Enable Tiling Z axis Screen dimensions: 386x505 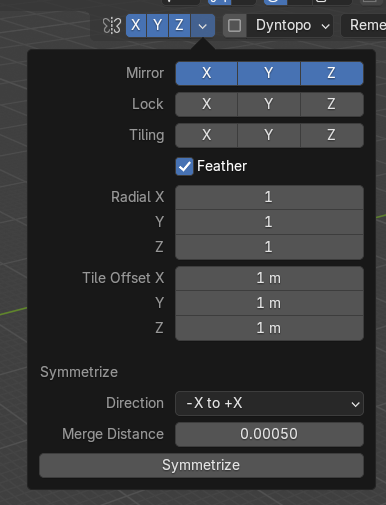(332, 135)
